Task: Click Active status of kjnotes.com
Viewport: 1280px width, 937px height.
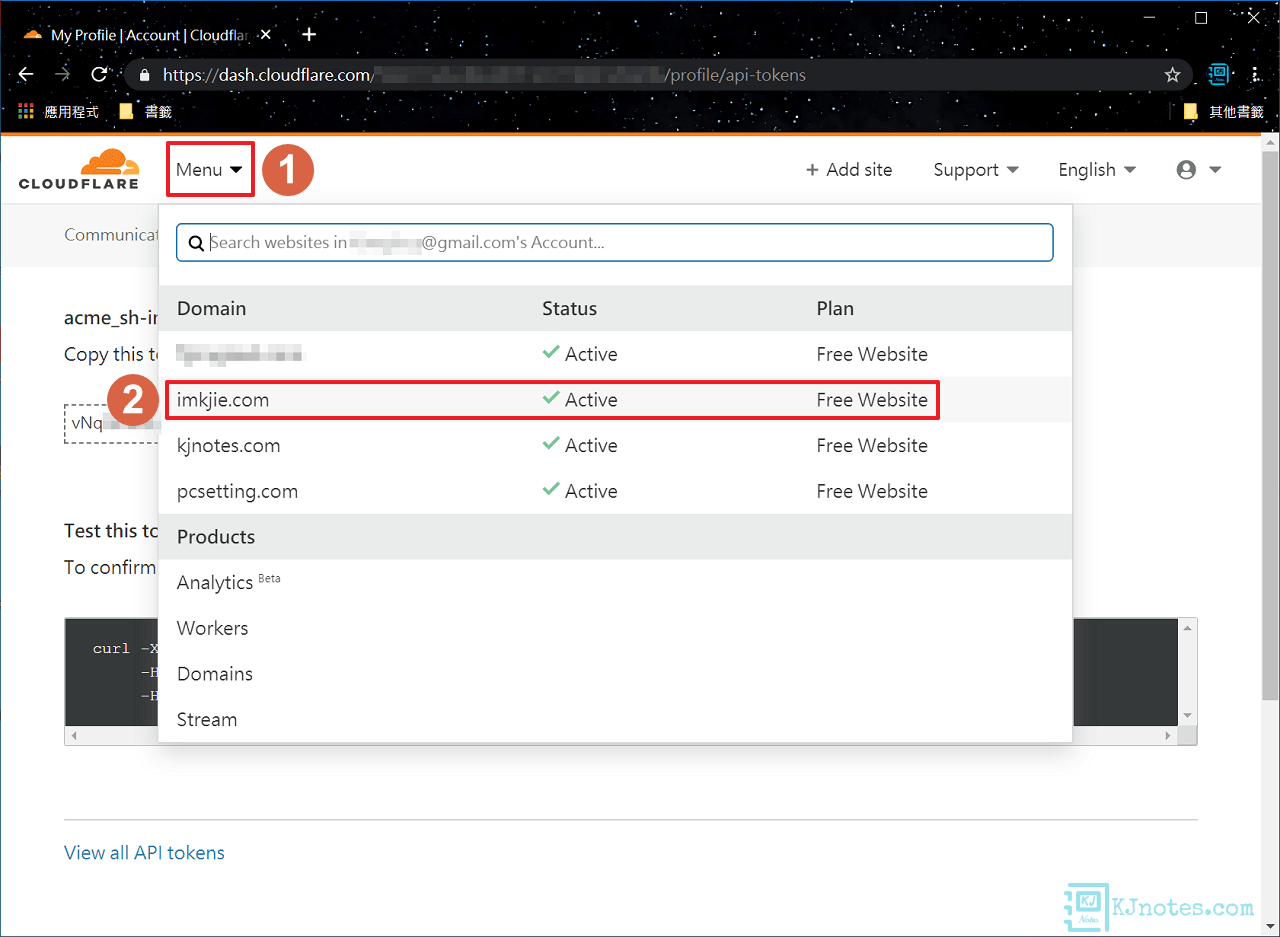Action: [x=580, y=446]
